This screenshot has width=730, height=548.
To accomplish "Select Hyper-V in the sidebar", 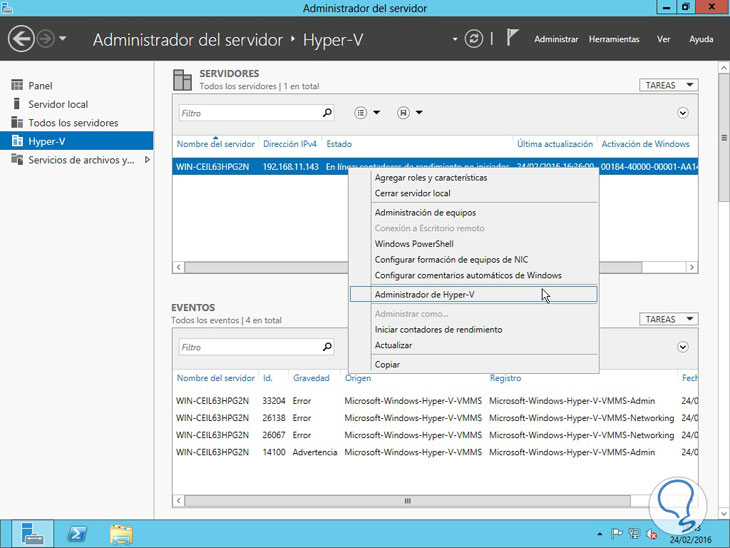I will pos(76,141).
